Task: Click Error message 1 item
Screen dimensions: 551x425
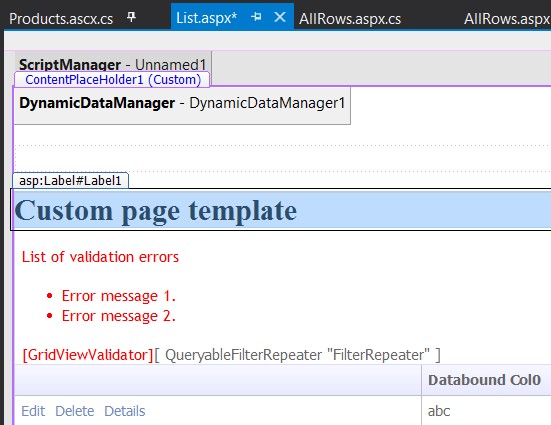Action: (x=118, y=296)
